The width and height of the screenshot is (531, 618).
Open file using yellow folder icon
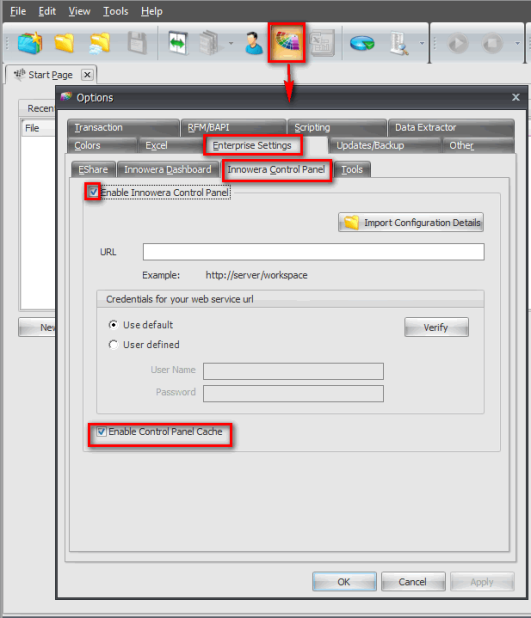(x=65, y=43)
